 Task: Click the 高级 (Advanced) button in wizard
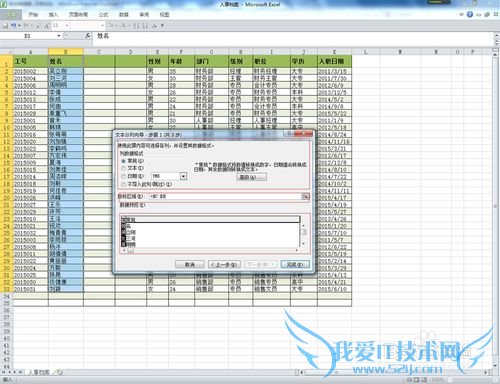pos(252,177)
